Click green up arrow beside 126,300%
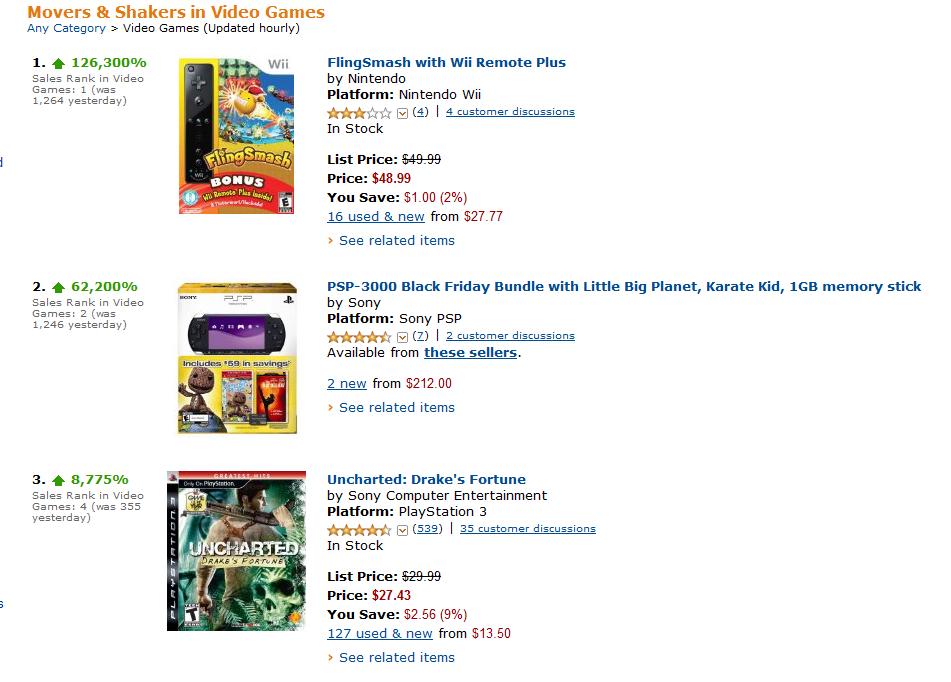The width and height of the screenshot is (951, 682). click(x=58, y=63)
